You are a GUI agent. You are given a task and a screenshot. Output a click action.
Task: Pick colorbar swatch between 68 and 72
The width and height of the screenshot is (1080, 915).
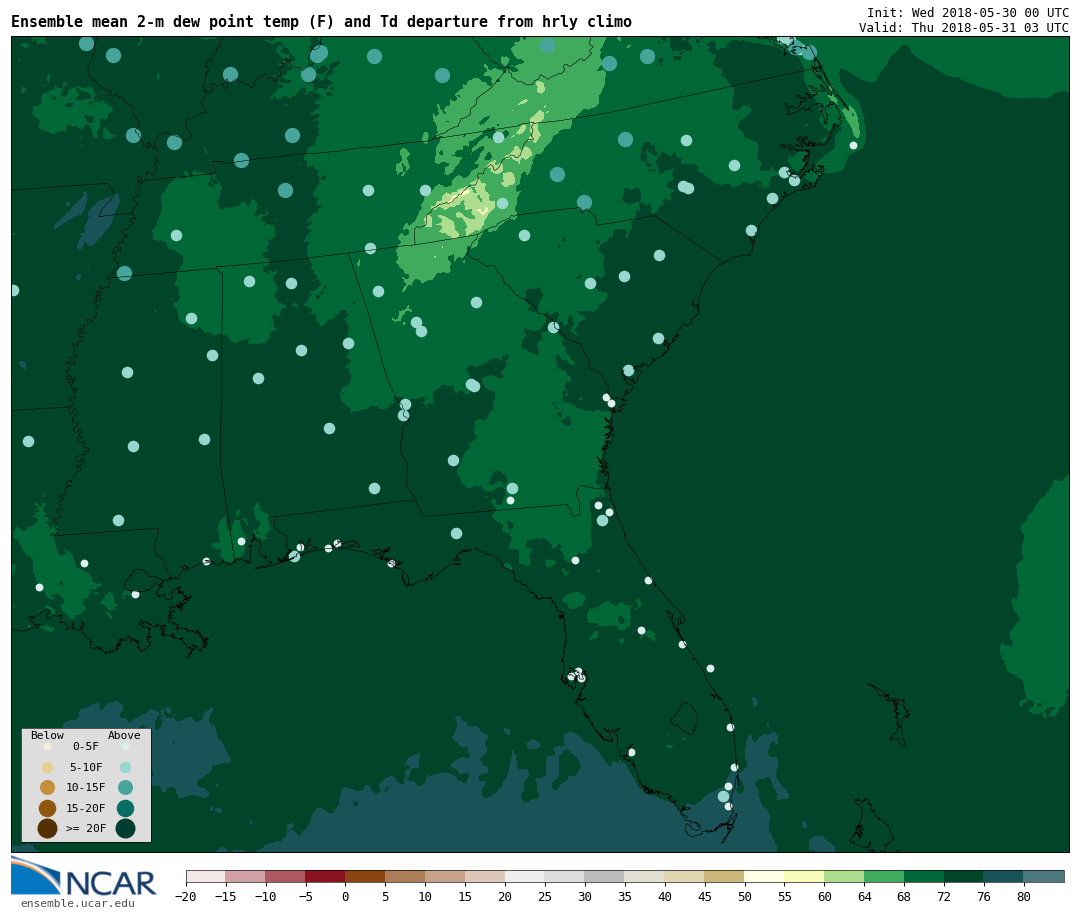point(924,876)
